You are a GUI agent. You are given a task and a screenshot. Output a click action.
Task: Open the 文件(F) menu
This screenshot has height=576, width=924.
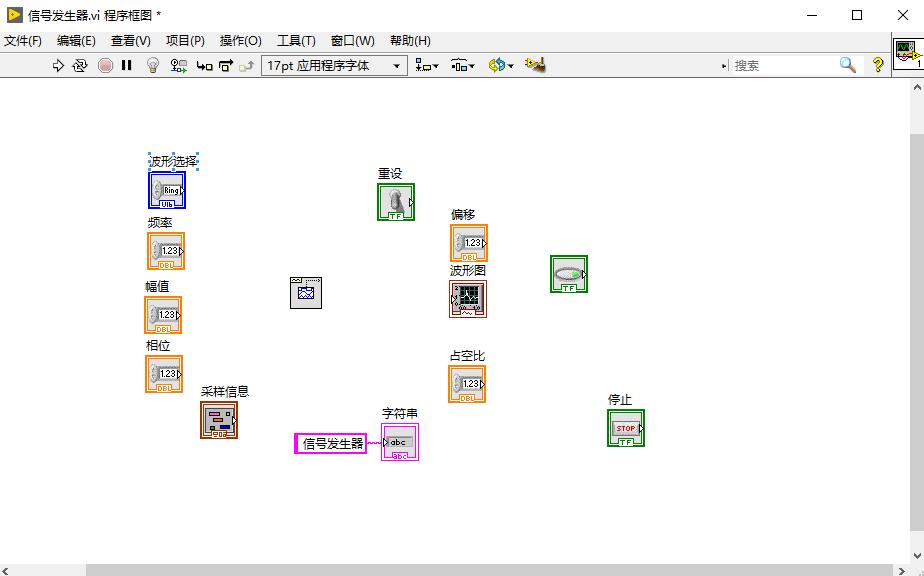point(23,41)
